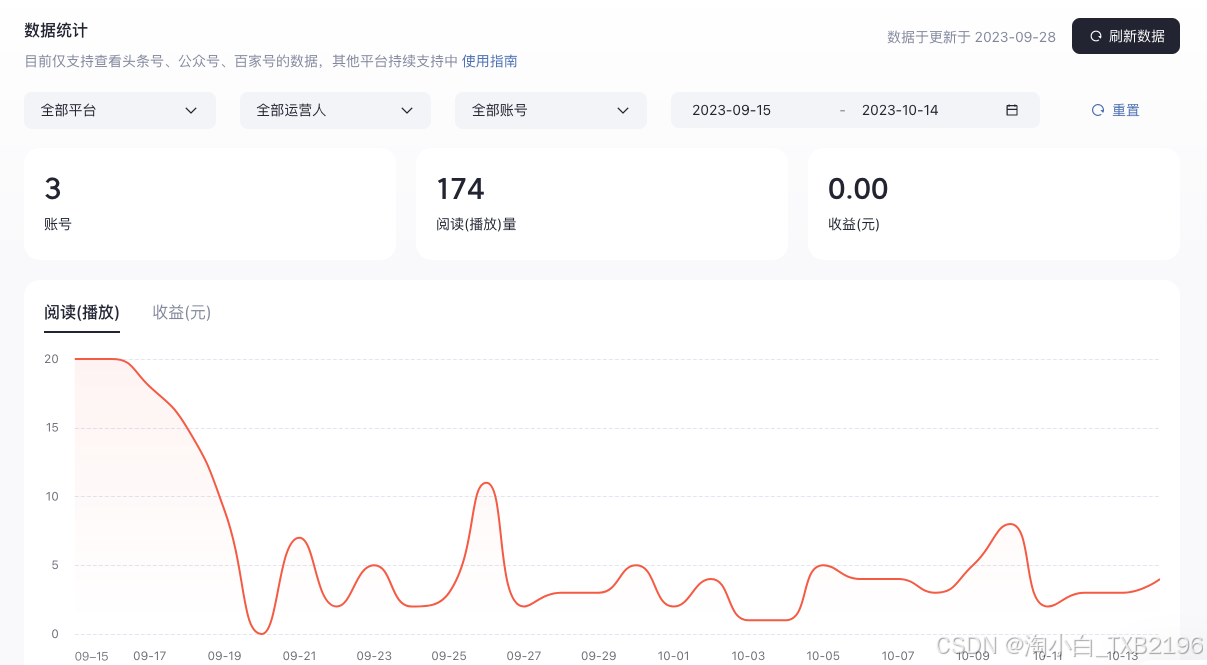Open the 使用指南 link
Viewport: 1207px width, 665px height.
coord(490,61)
